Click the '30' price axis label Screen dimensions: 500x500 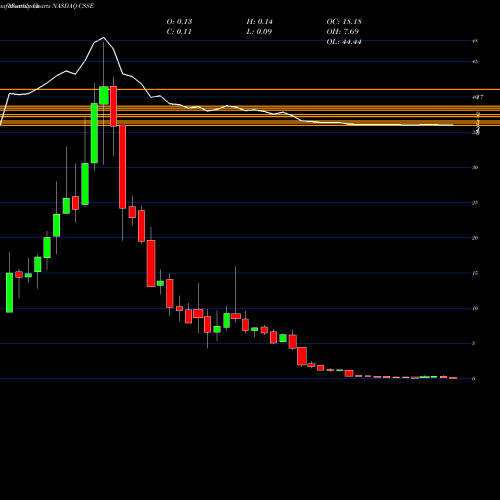tap(475, 167)
